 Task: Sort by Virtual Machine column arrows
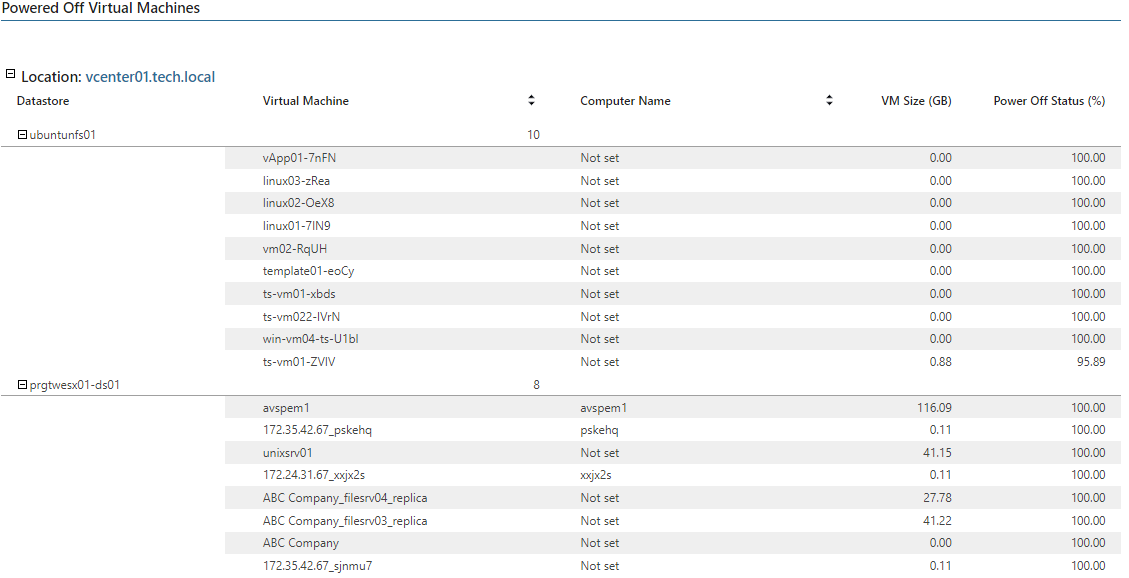tap(531, 101)
